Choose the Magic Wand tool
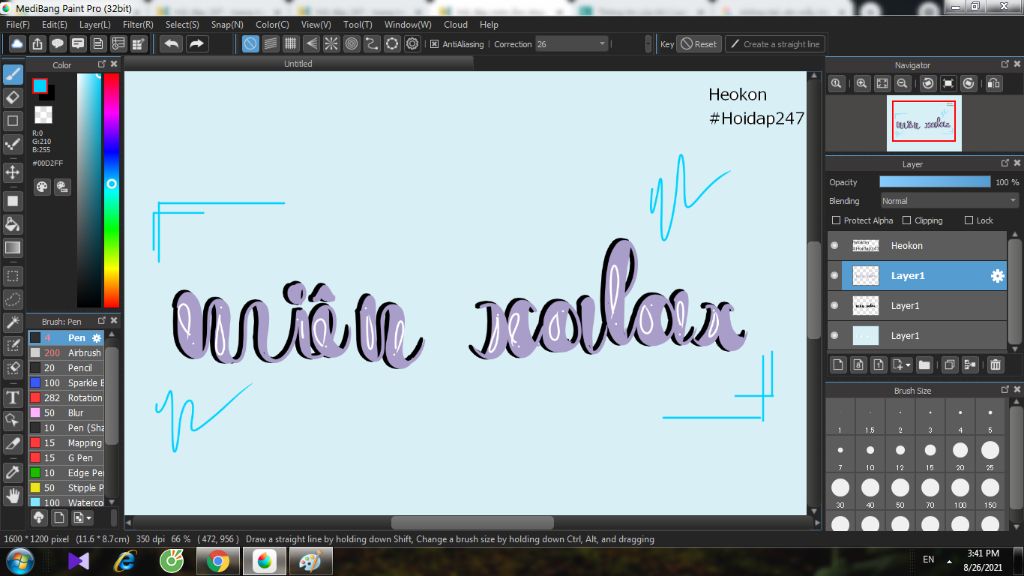1024x576 pixels. [13, 323]
